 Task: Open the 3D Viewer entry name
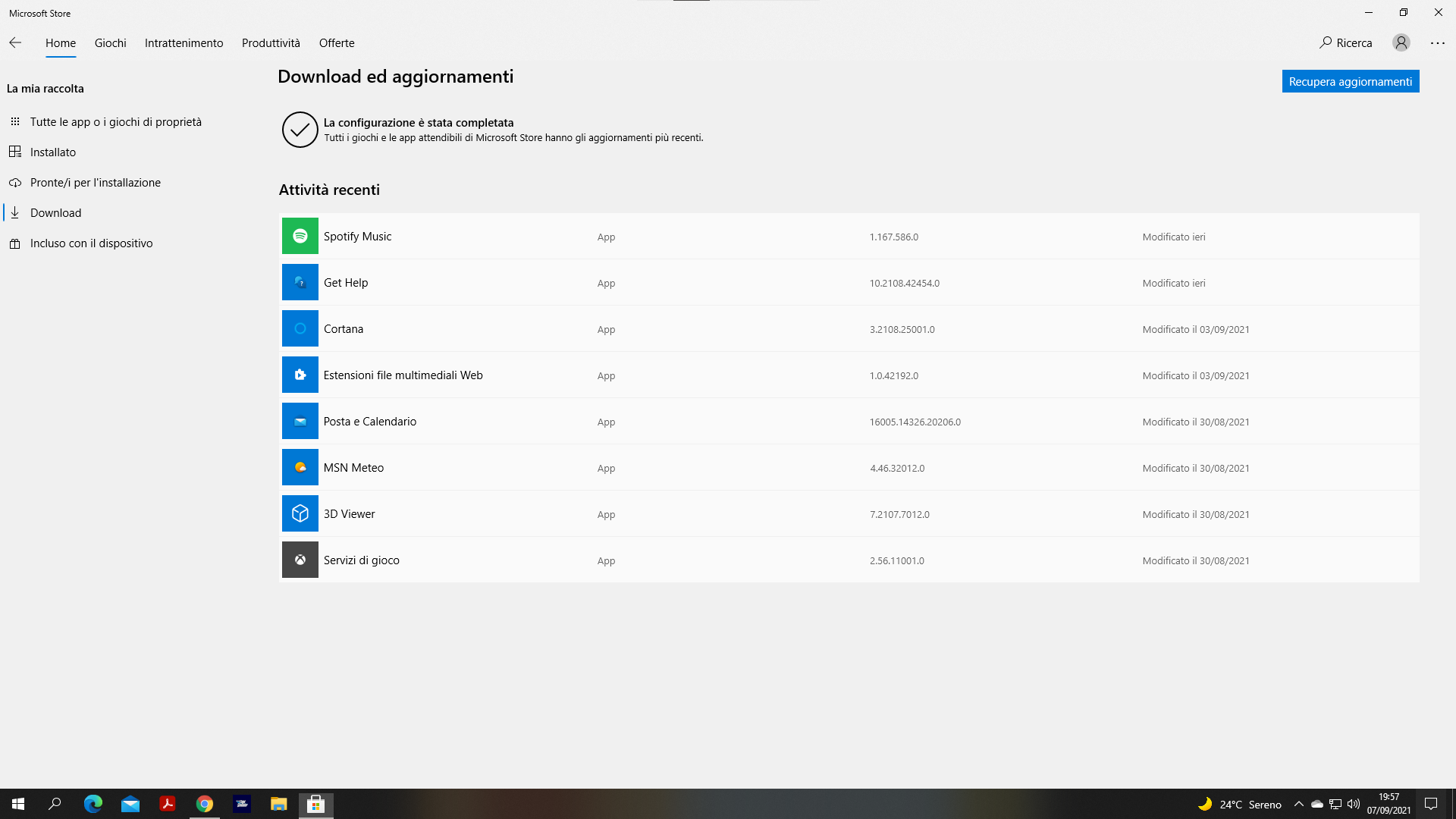click(x=350, y=513)
